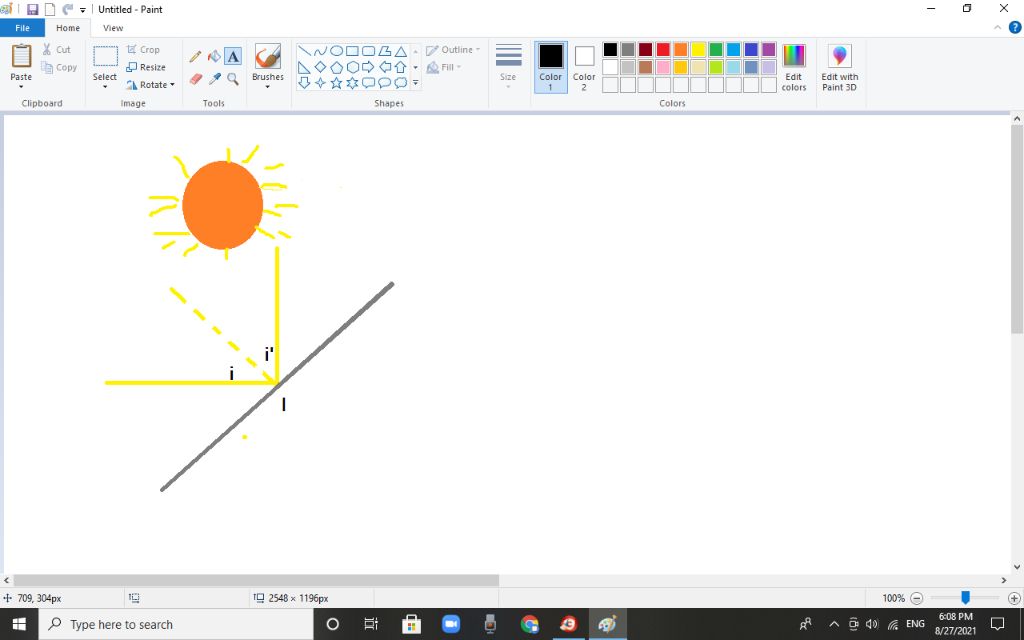
Task: Open Customize Quick Access Toolbar dropdown
Action: 83,10
